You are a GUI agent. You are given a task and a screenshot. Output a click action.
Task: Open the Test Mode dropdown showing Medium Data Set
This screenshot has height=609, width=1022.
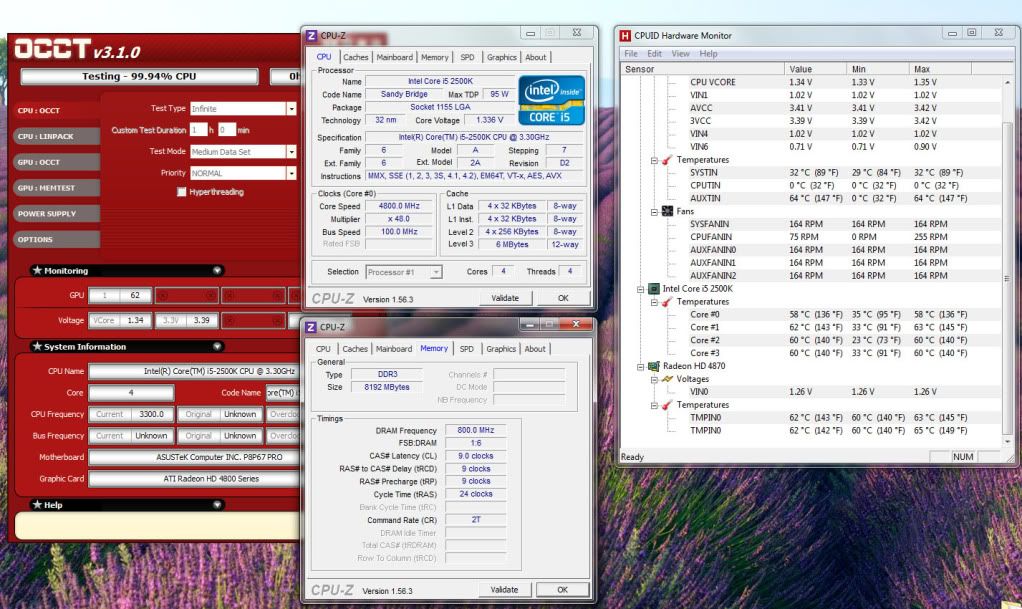pos(291,152)
